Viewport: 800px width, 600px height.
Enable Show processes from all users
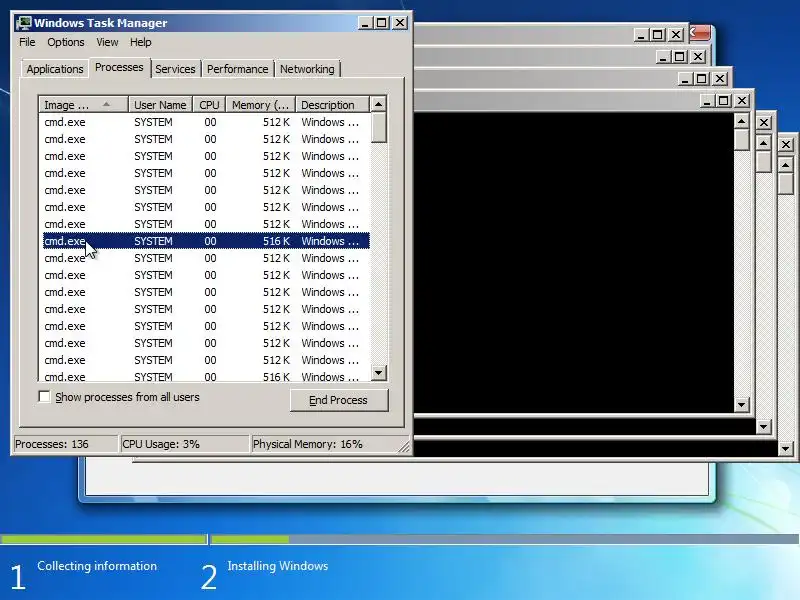45,396
